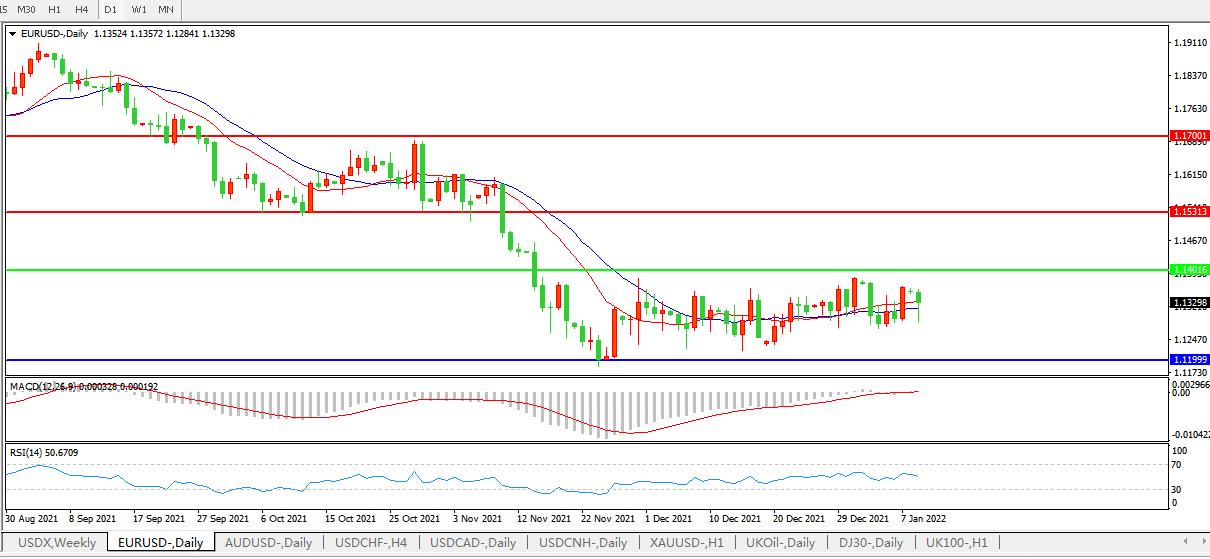The image size is (1210, 559).
Task: Click the blue 1.11999 support level label
Action: point(1190,359)
